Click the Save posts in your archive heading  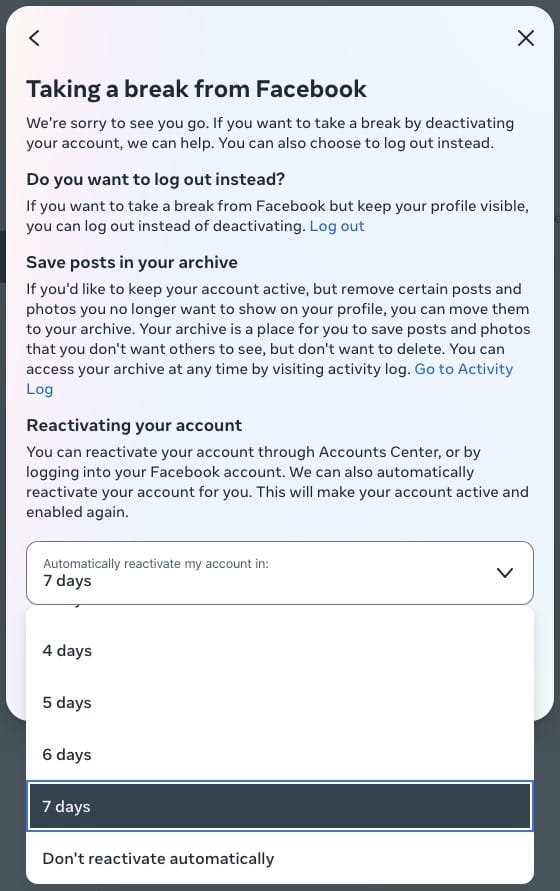132,263
